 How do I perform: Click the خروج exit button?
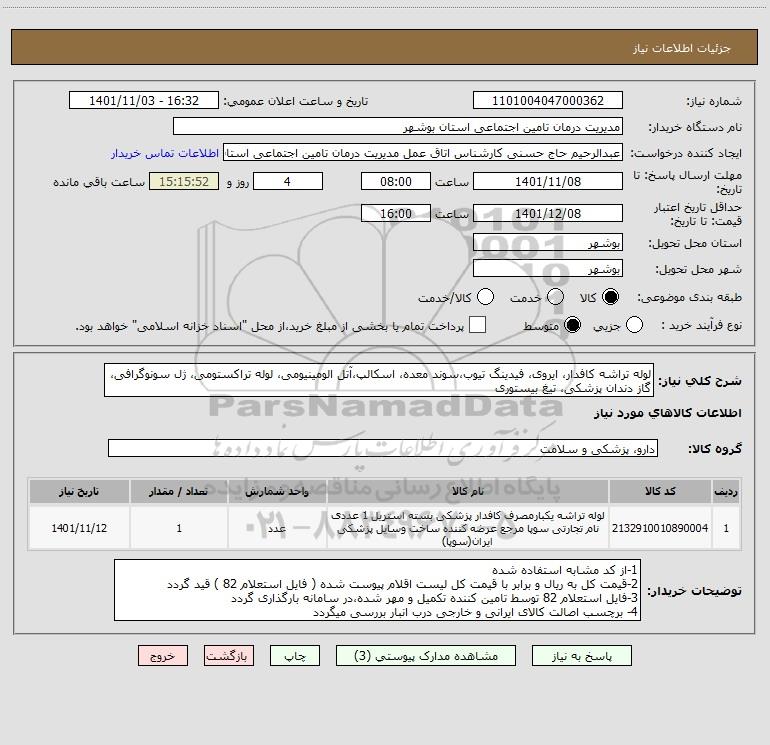[x=163, y=656]
